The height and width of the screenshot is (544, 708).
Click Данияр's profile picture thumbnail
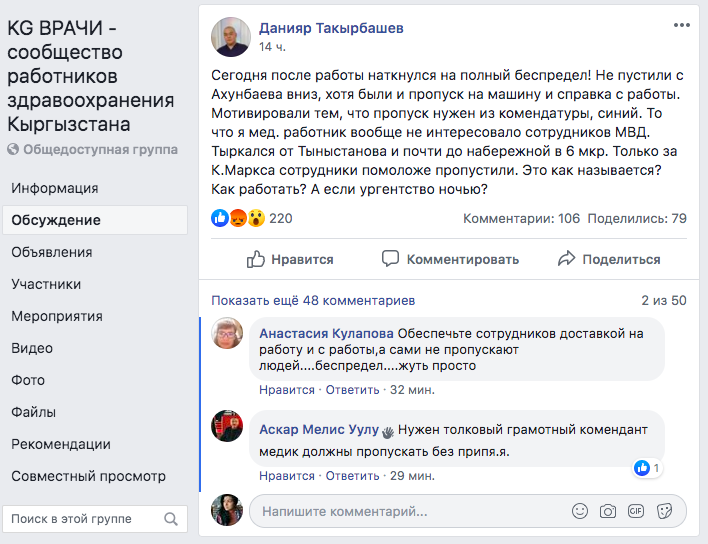click(x=230, y=37)
